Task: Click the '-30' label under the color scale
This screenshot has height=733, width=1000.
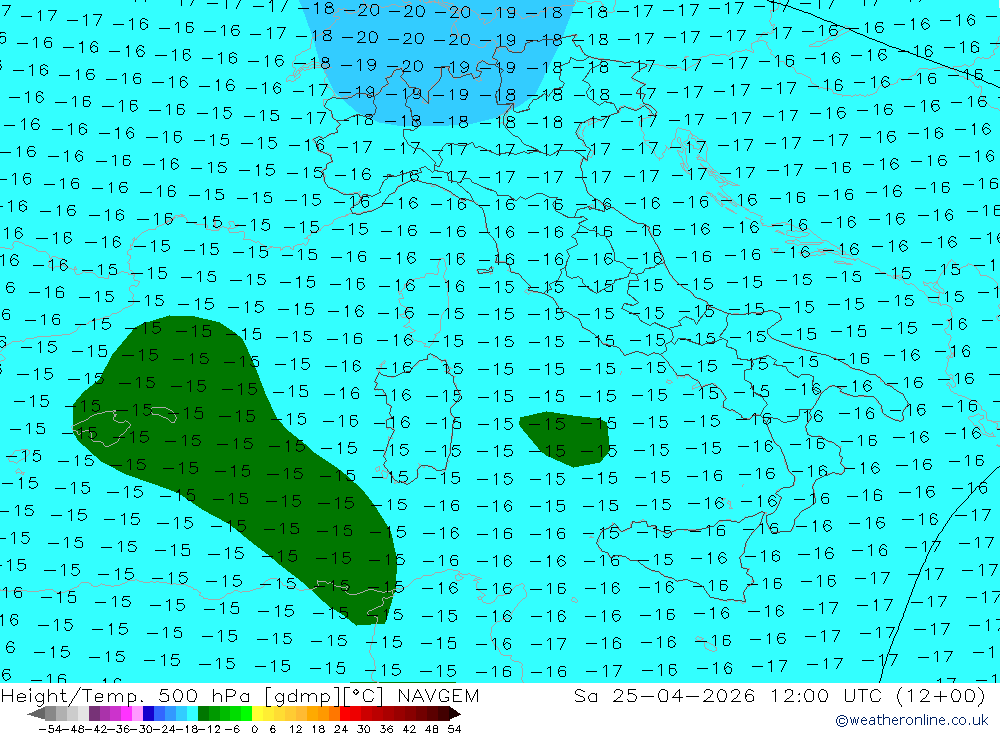Action: coord(142,729)
